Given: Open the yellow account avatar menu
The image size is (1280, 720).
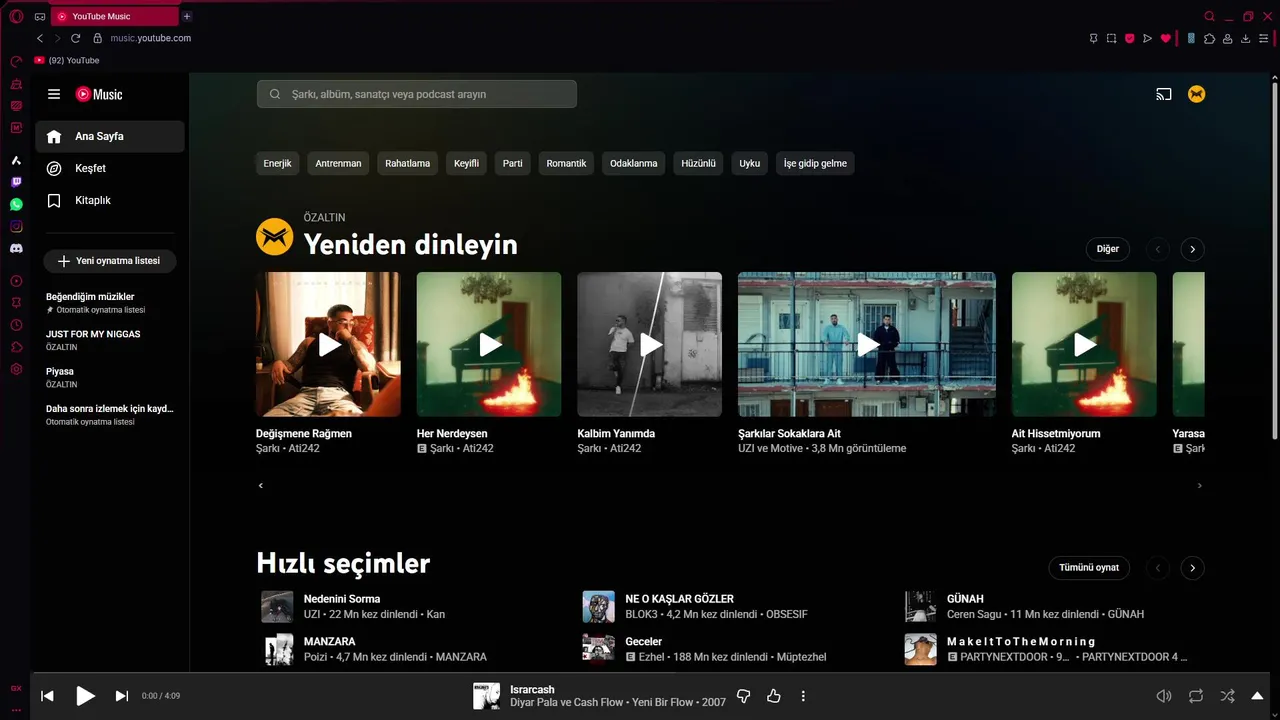Looking at the screenshot, I should 1196,94.
